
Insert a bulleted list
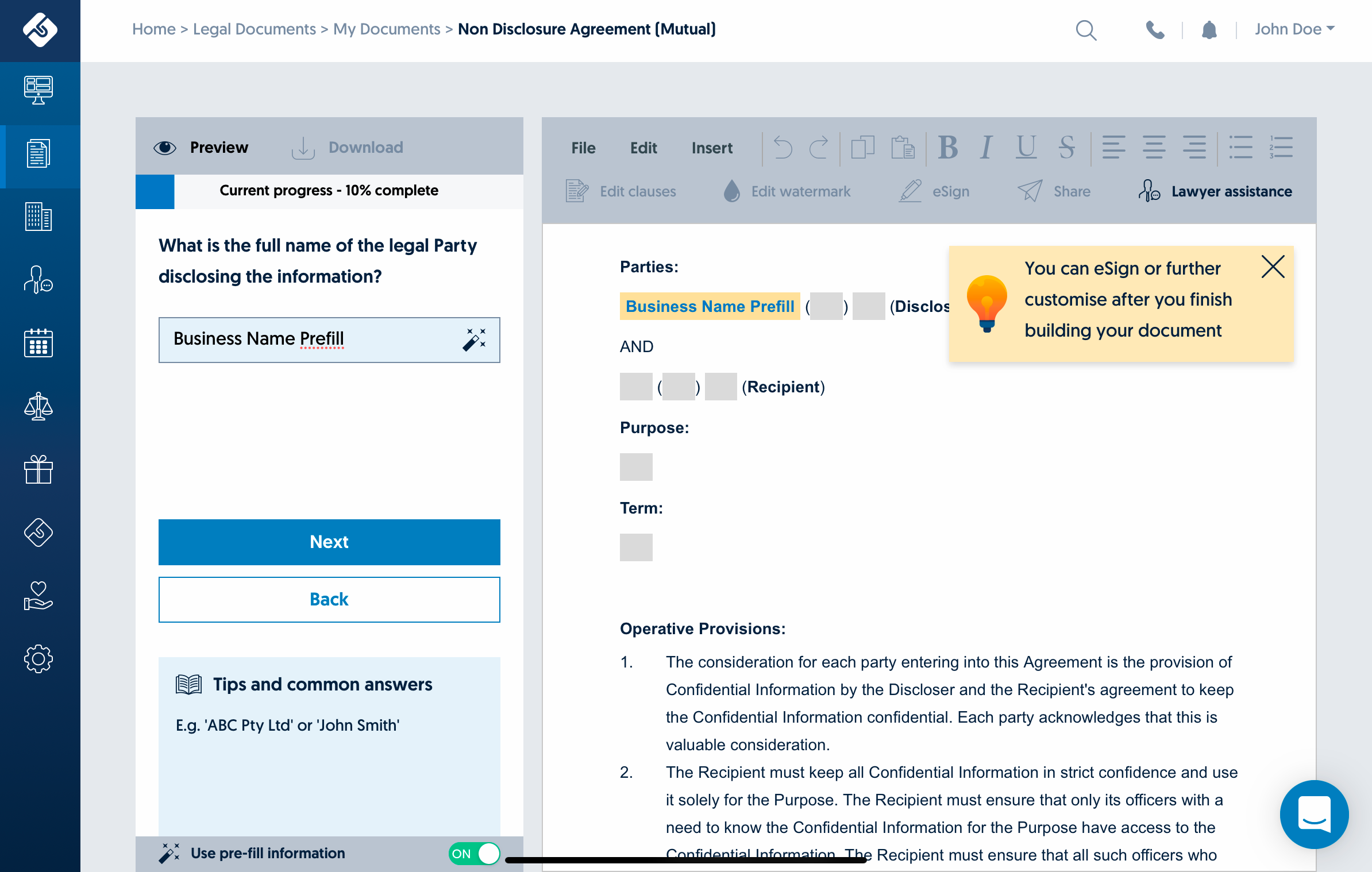point(1240,148)
